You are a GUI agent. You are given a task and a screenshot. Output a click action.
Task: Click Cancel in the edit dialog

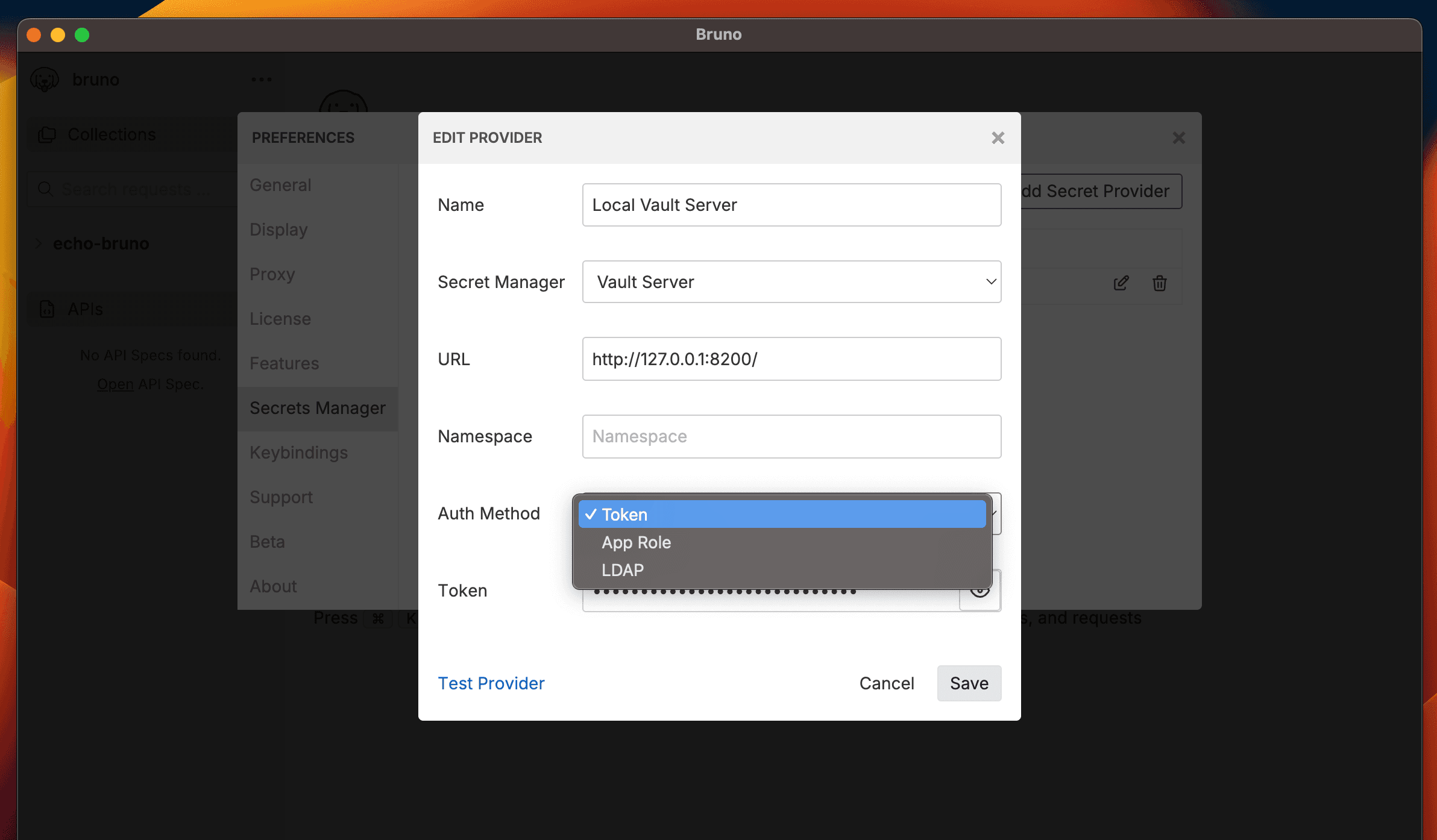(886, 683)
